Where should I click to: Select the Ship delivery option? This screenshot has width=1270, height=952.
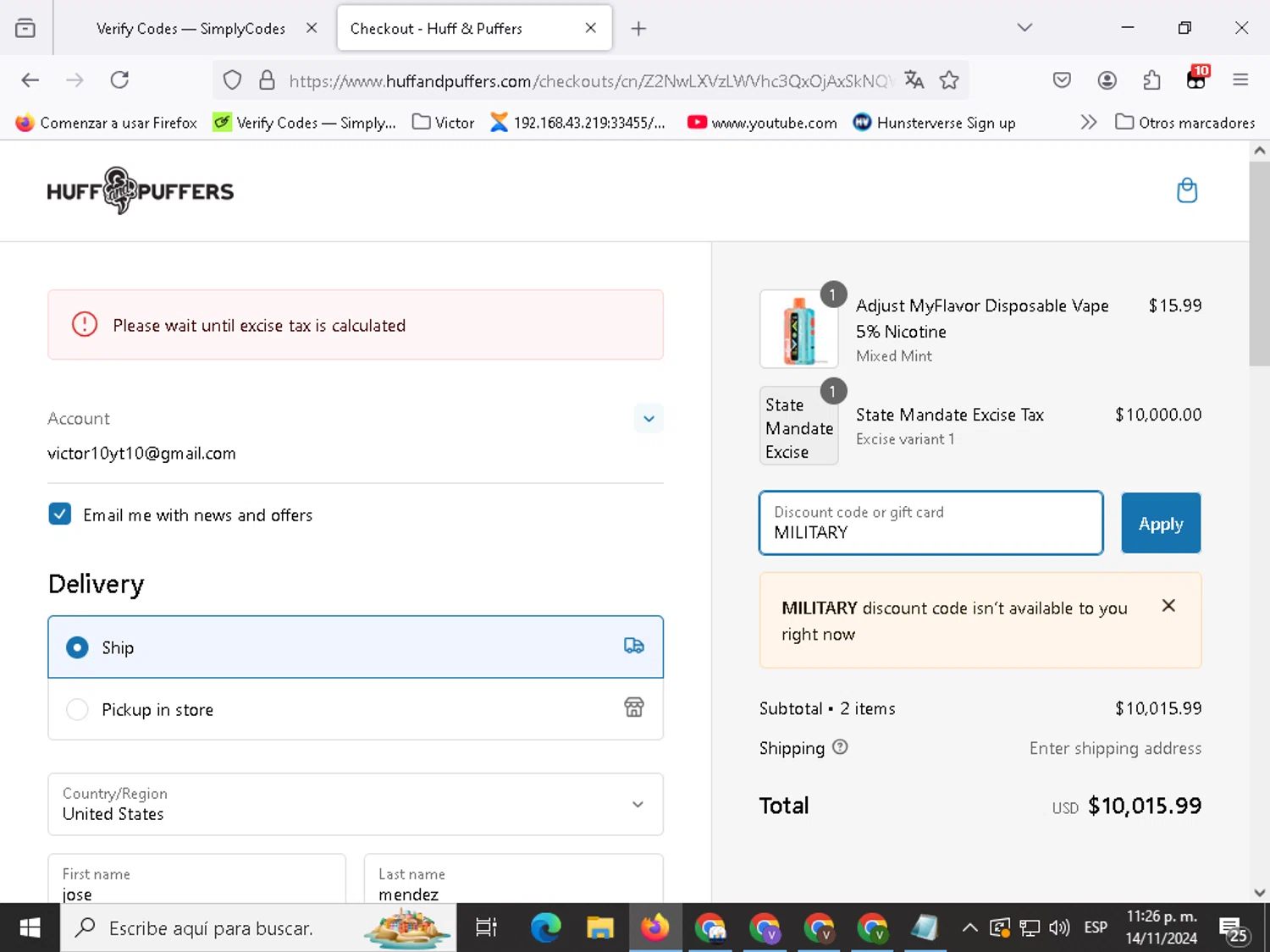[x=77, y=647]
